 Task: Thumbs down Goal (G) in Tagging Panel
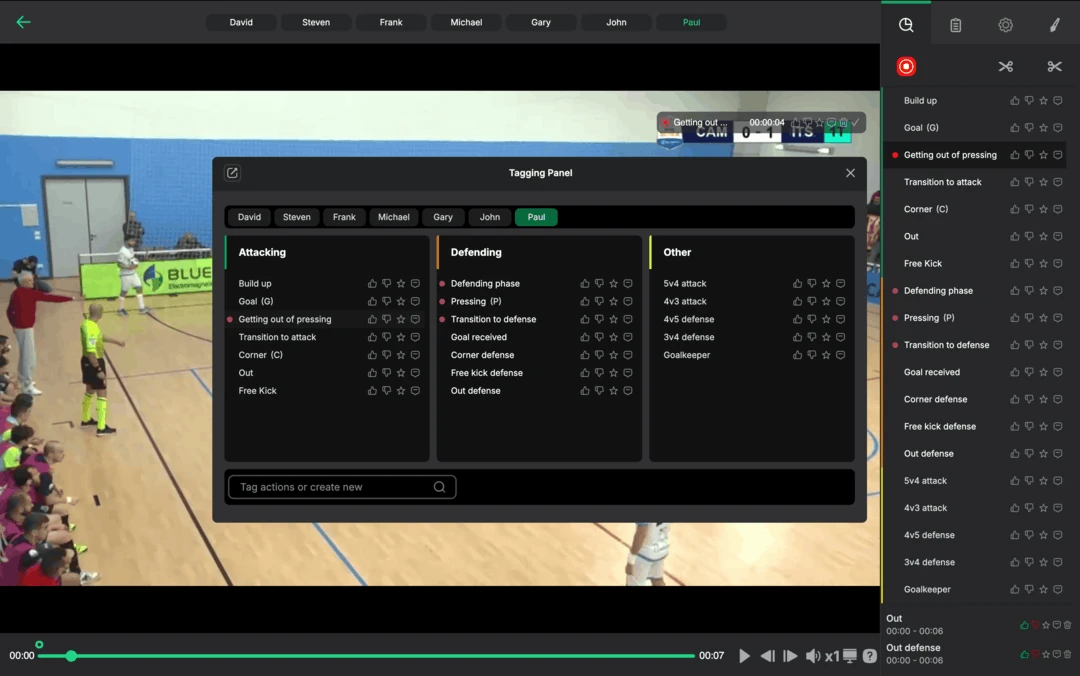pos(386,301)
